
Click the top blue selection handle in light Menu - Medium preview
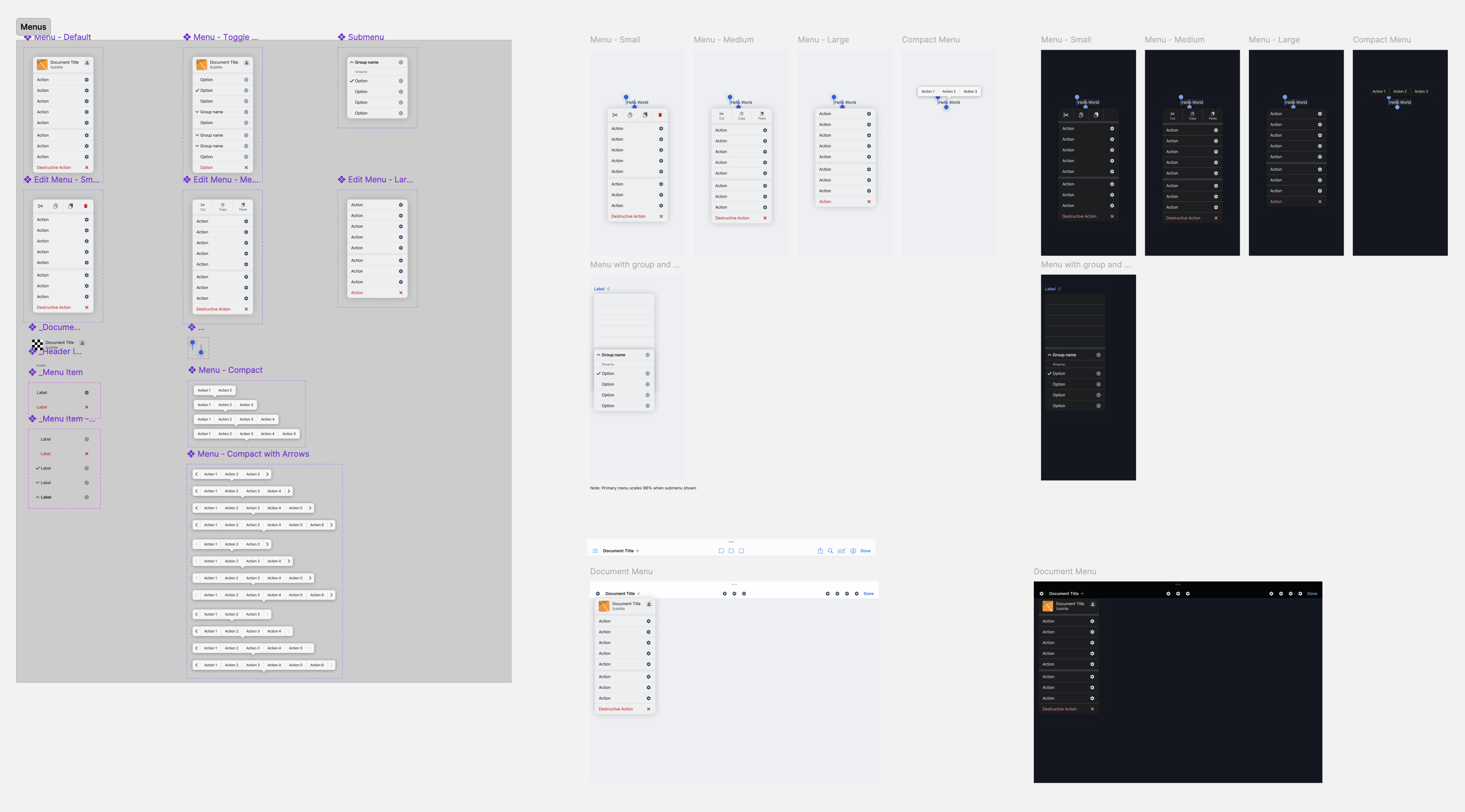click(730, 97)
